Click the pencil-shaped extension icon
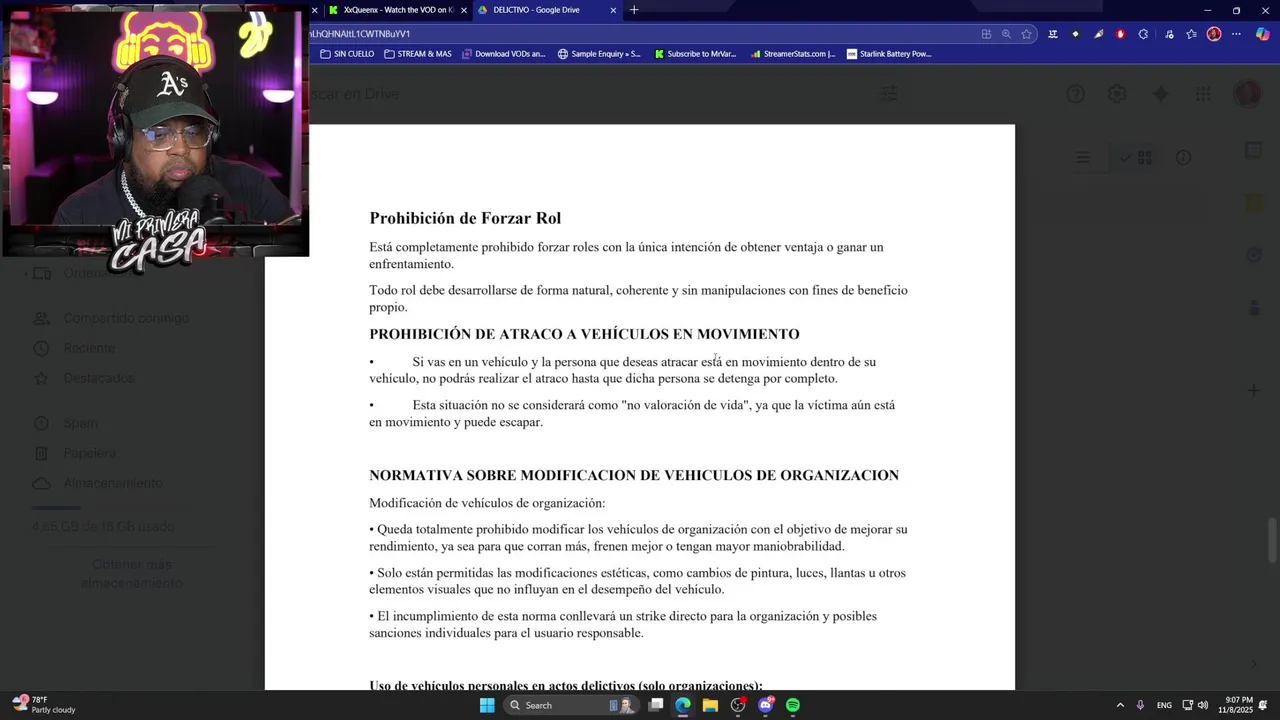The height and width of the screenshot is (720, 1280). click(1098, 34)
